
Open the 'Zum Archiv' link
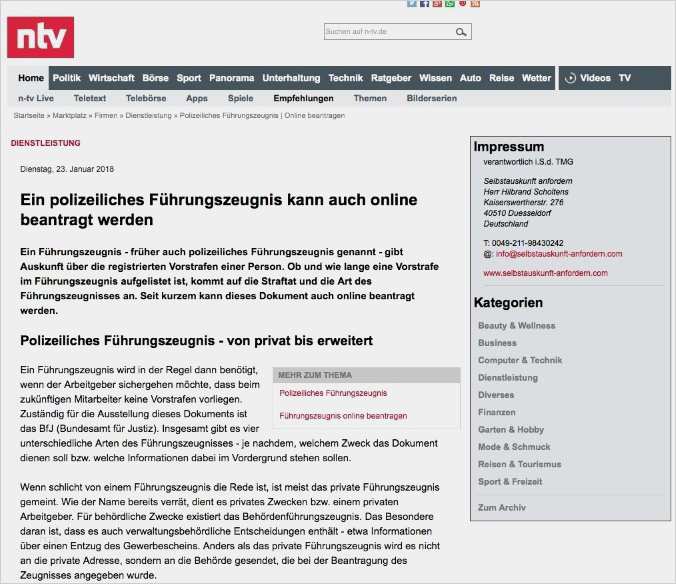pos(502,507)
